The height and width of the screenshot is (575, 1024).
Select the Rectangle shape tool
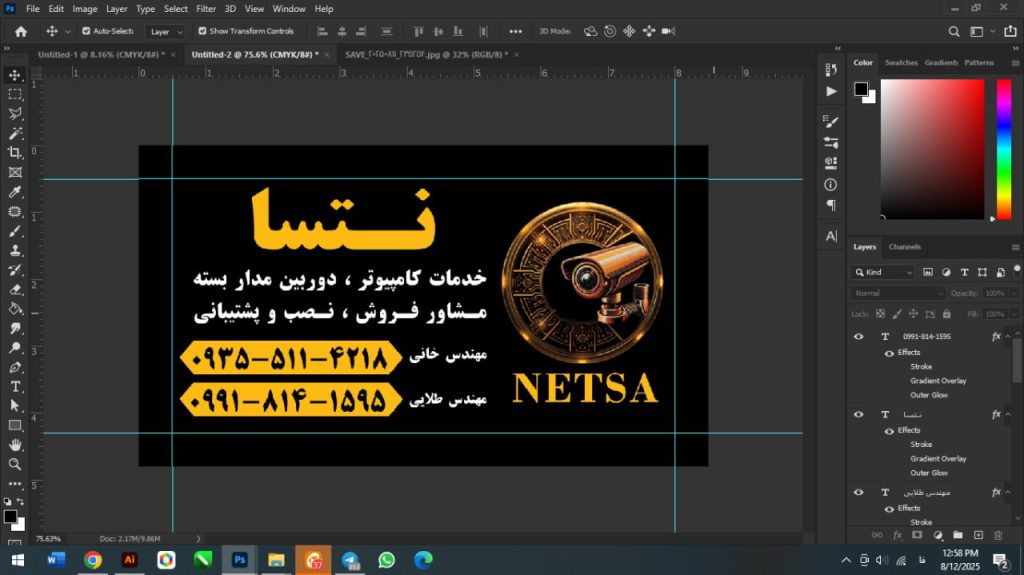pos(14,425)
